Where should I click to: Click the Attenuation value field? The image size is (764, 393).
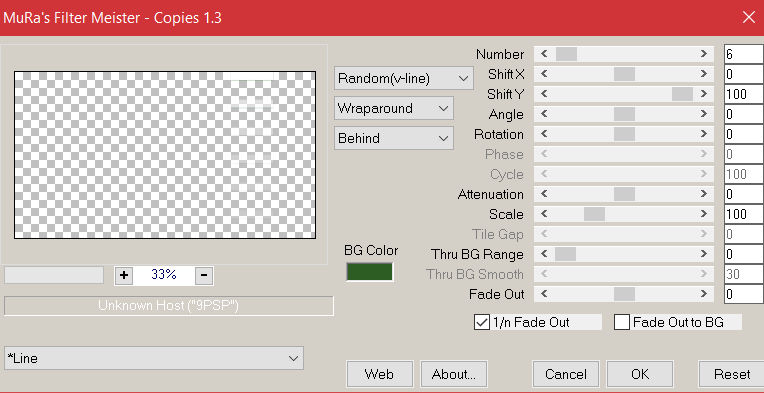[744, 194]
